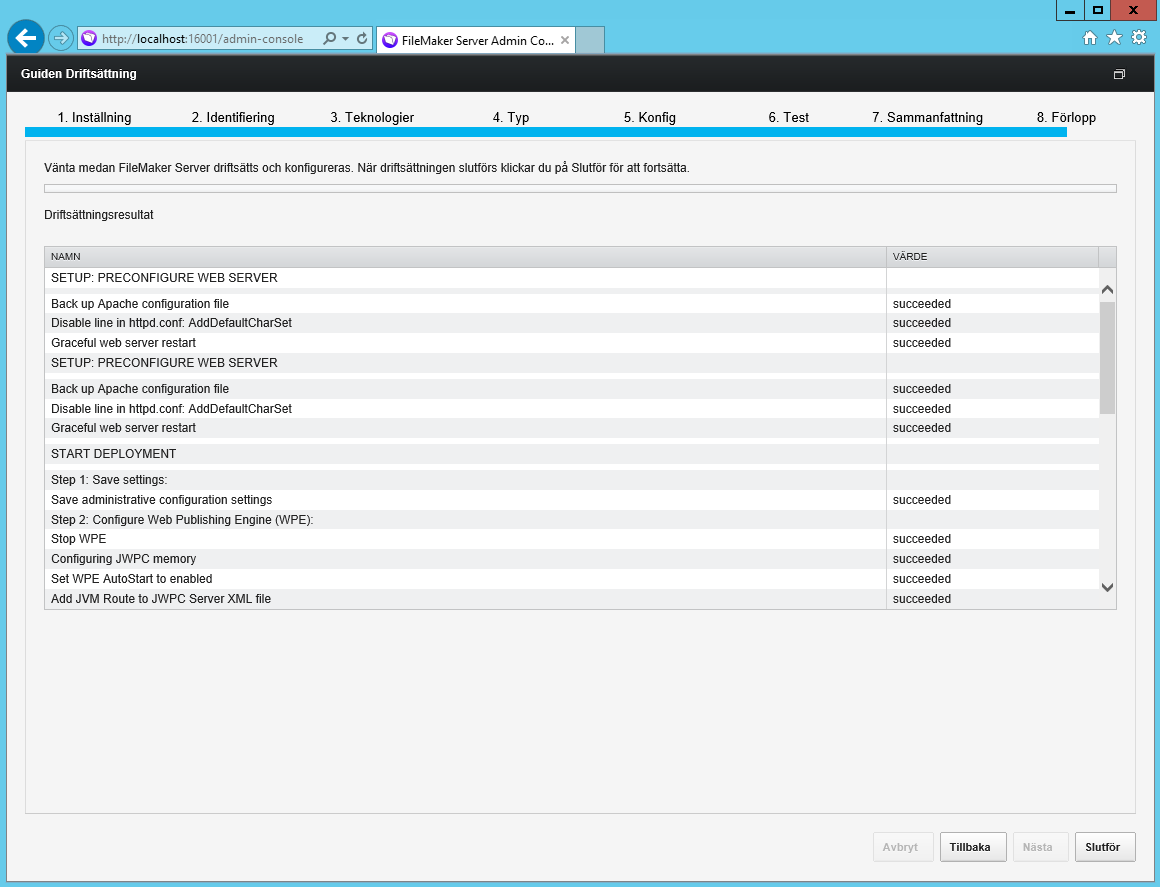Open favorites with the star icon
This screenshot has width=1160, height=887.
click(1114, 38)
